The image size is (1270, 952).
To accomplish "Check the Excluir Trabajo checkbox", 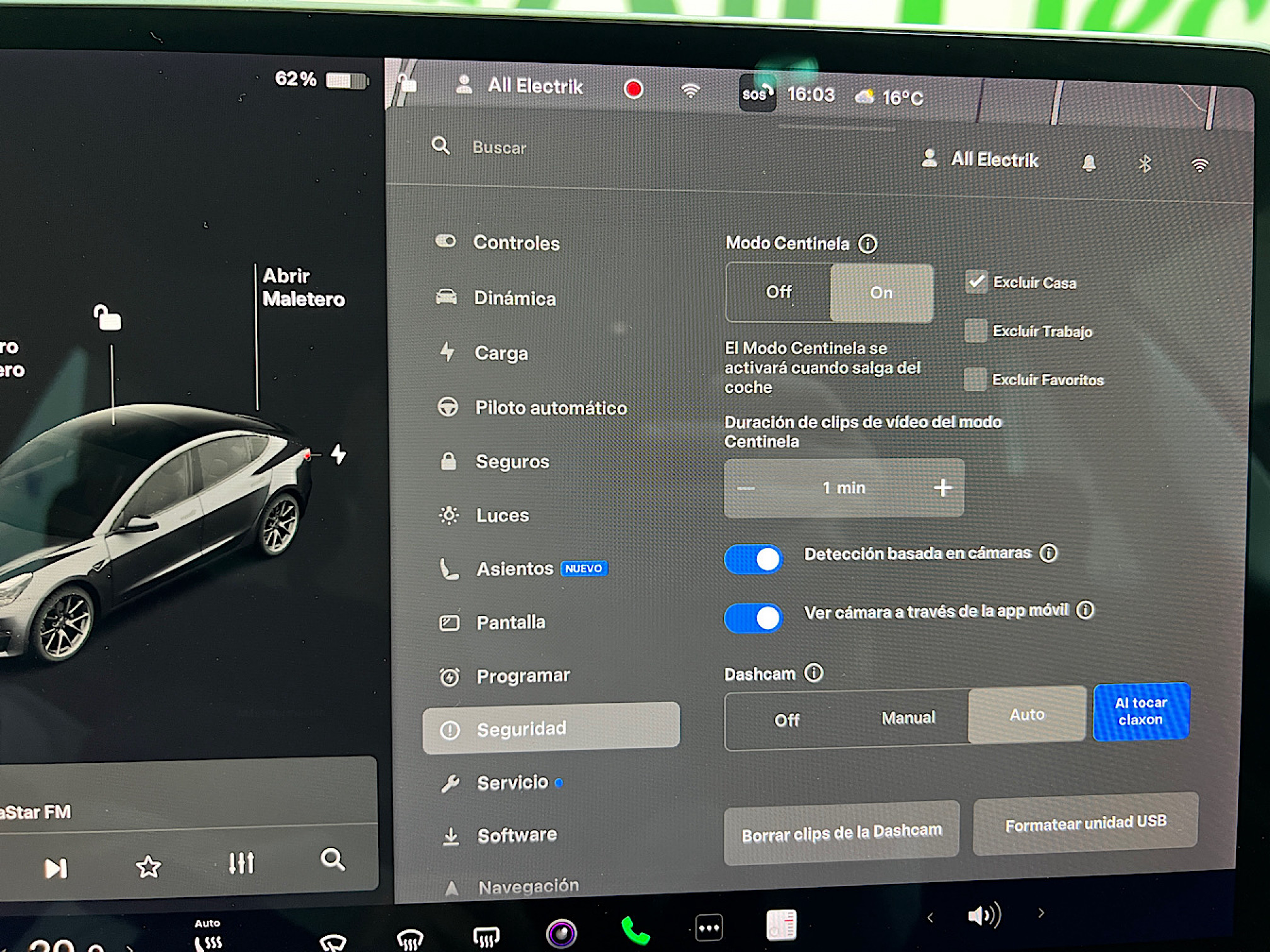I will tap(976, 331).
